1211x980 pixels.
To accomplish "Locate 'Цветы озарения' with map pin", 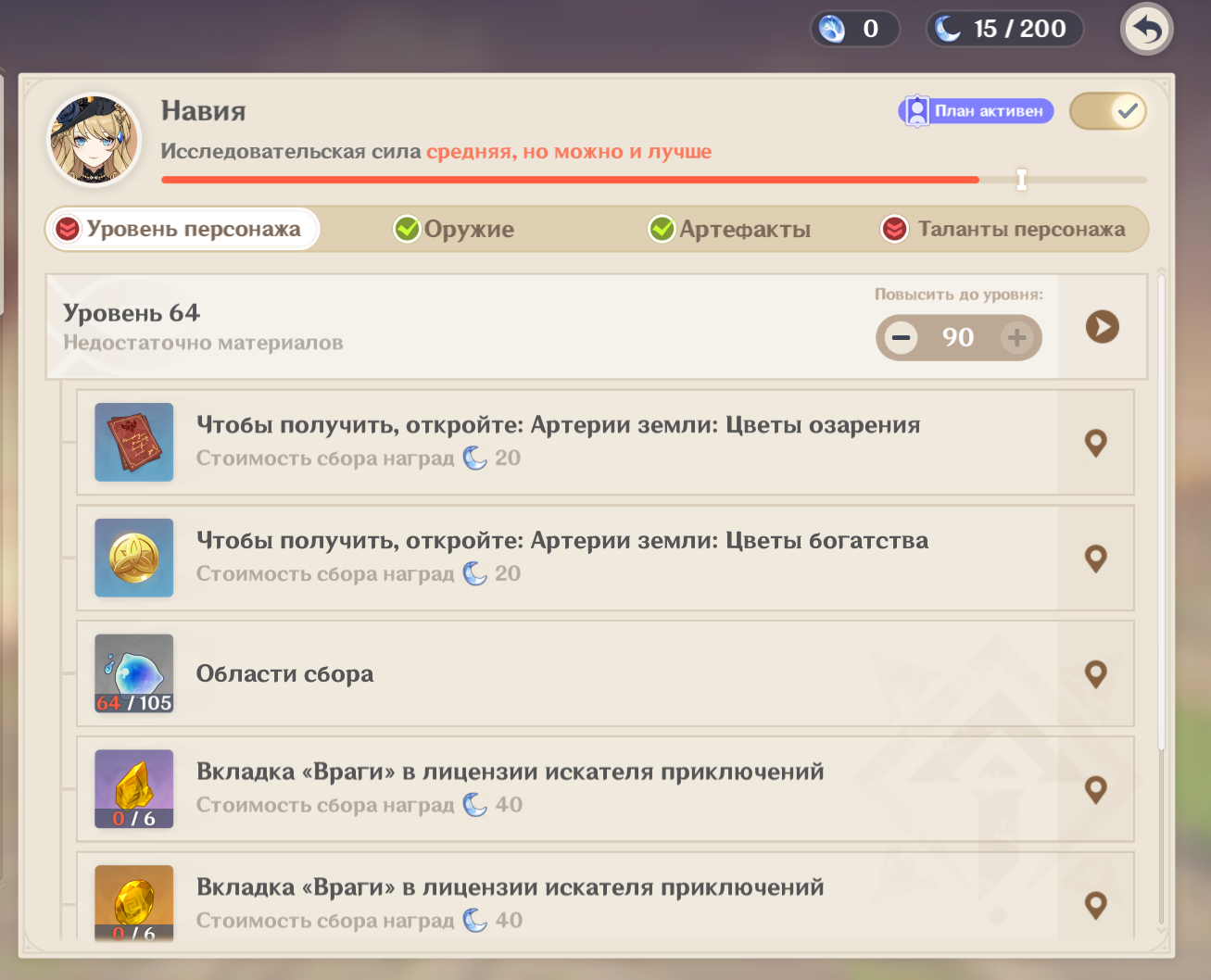I will pyautogui.click(x=1096, y=443).
